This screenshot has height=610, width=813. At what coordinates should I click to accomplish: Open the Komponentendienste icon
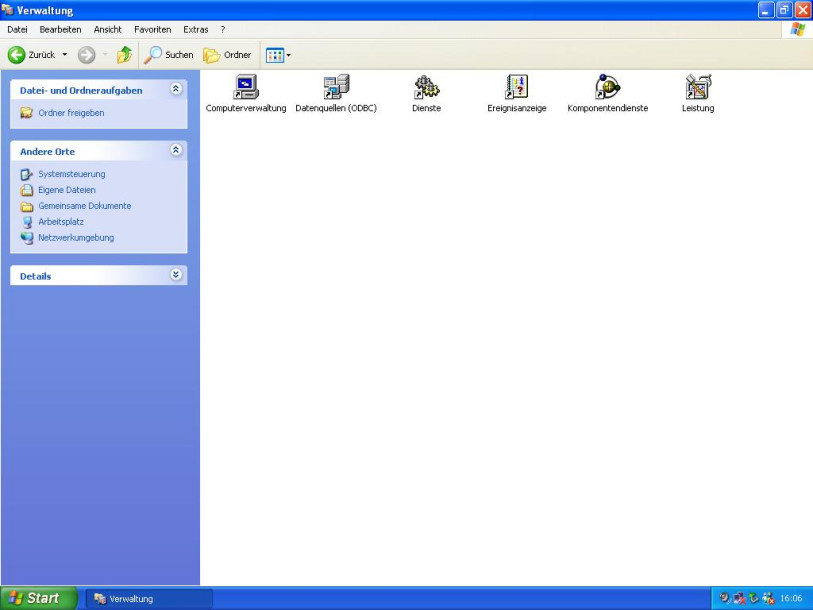pos(607,88)
